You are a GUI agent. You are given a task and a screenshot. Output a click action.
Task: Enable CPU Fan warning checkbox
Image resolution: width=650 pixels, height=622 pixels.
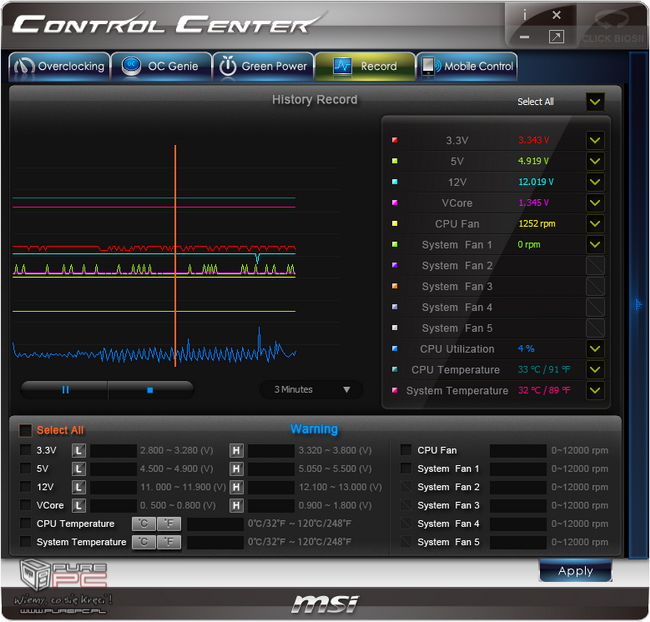(406, 450)
